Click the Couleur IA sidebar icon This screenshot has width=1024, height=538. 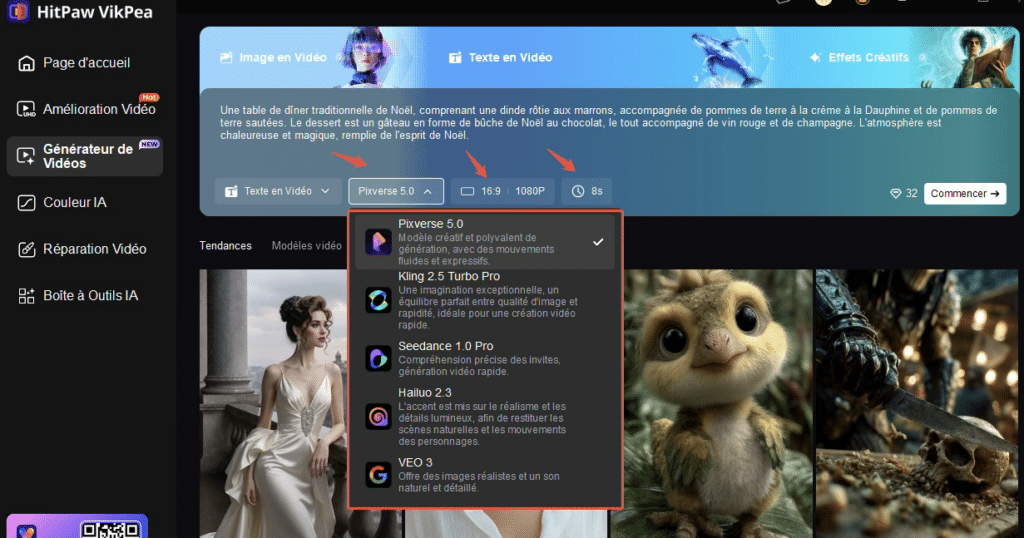(27, 202)
